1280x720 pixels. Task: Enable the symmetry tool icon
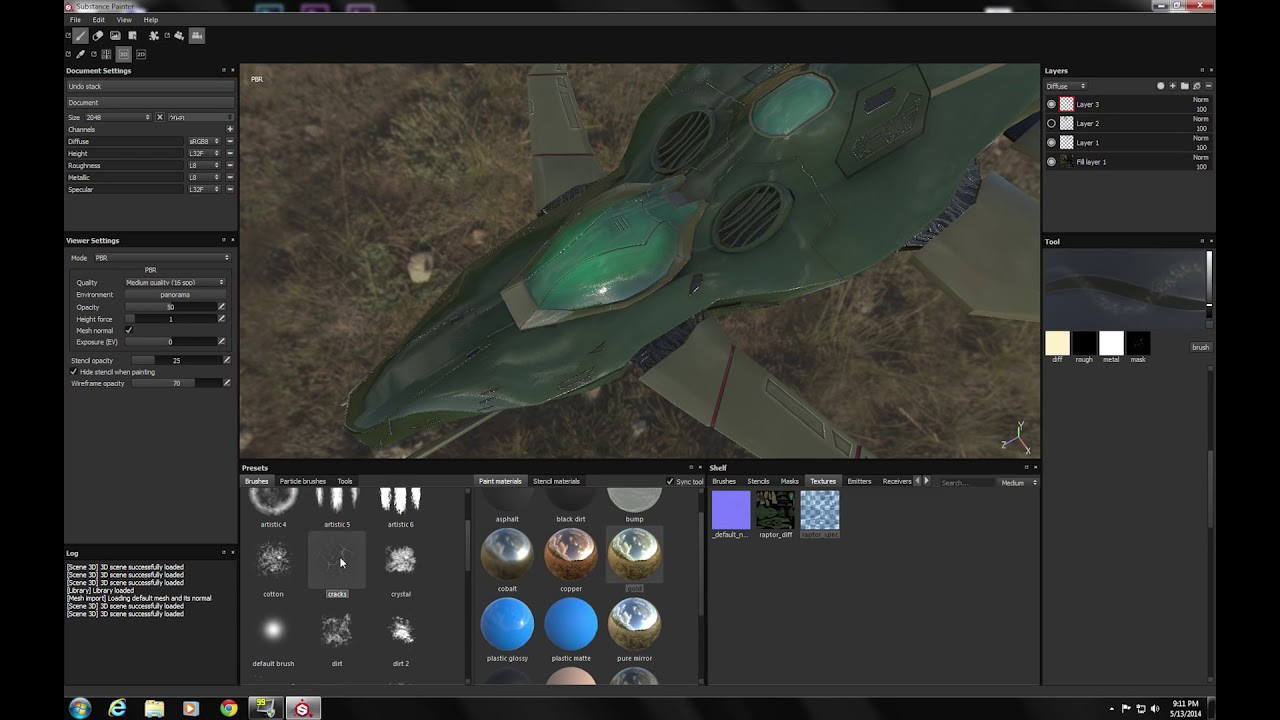[106, 54]
